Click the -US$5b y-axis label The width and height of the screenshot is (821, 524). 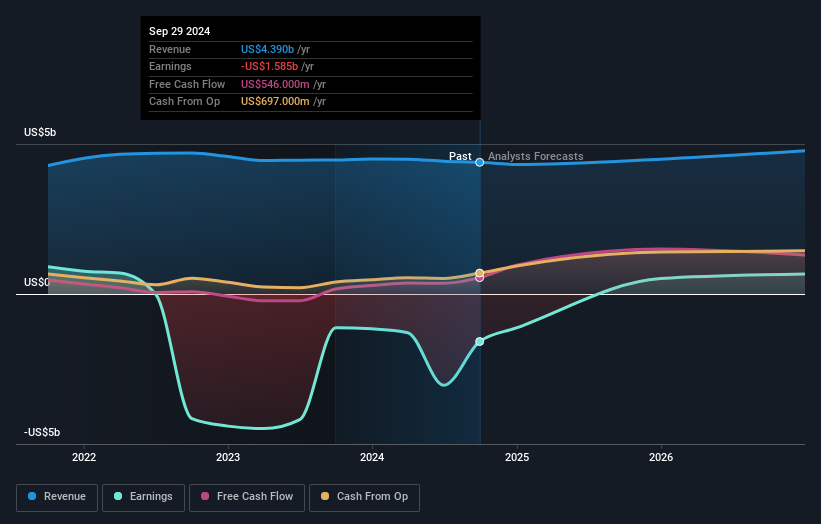pos(42,432)
